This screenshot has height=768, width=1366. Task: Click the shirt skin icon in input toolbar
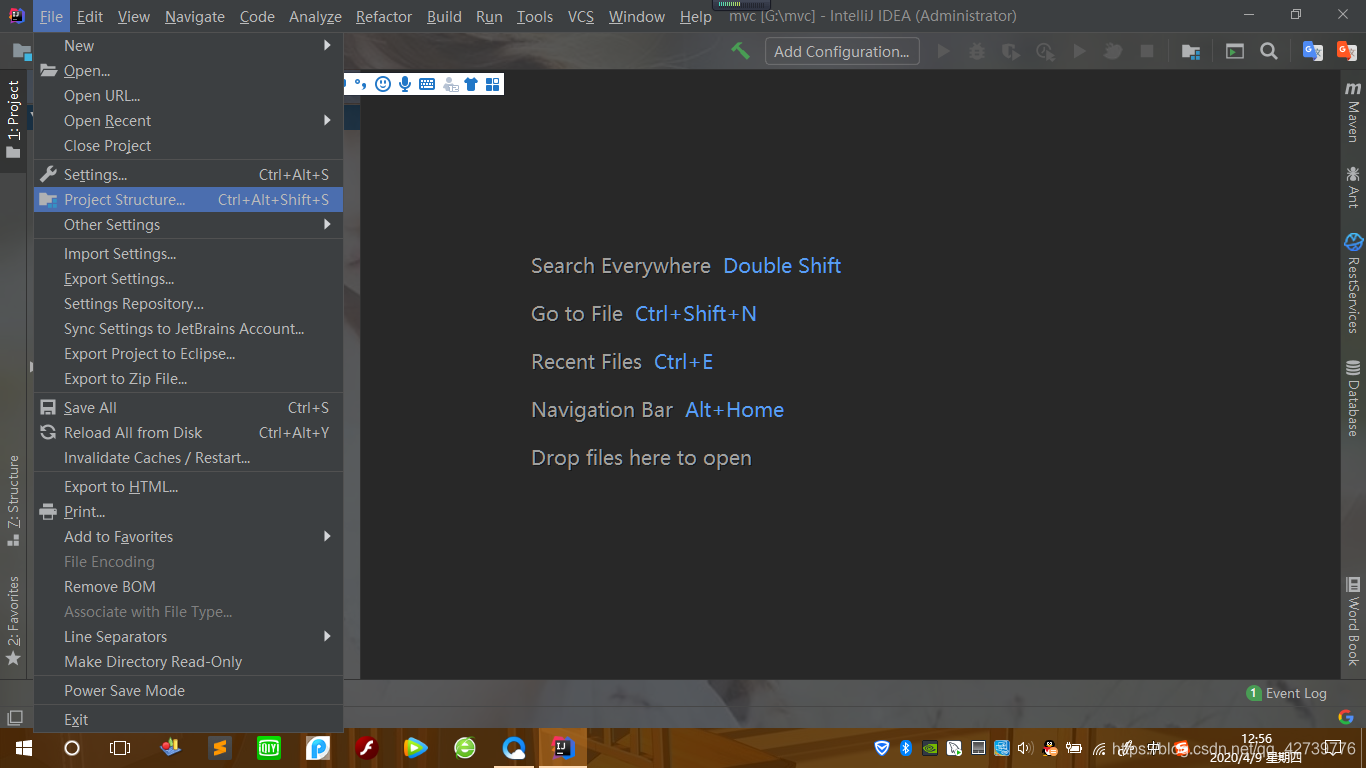pyautogui.click(x=471, y=84)
